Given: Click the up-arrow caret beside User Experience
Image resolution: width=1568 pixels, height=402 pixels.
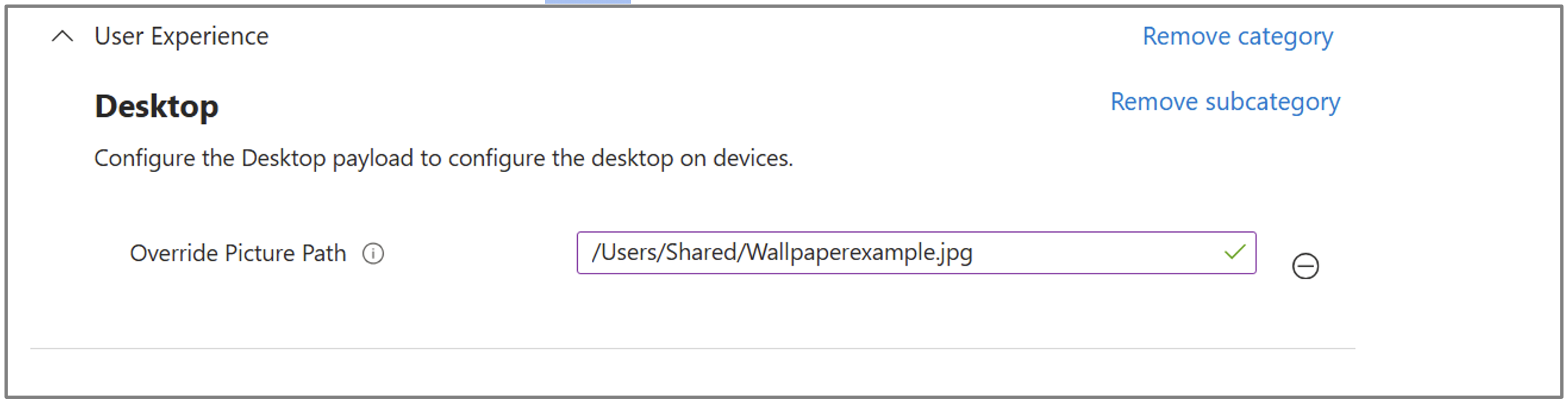Looking at the screenshot, I should (x=62, y=37).
